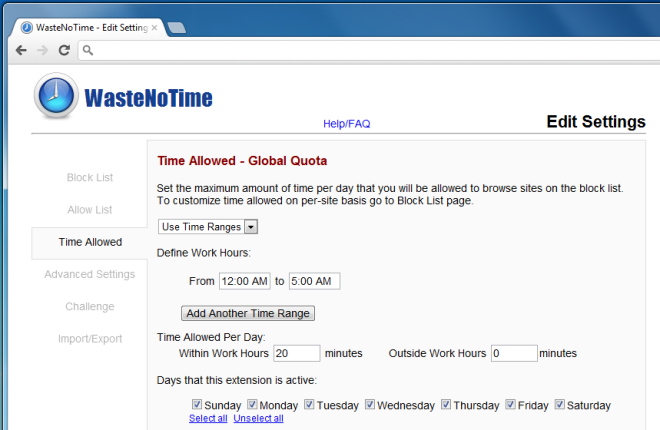This screenshot has width=660, height=430.
Task: Open the Allow List section
Action: [x=90, y=210]
